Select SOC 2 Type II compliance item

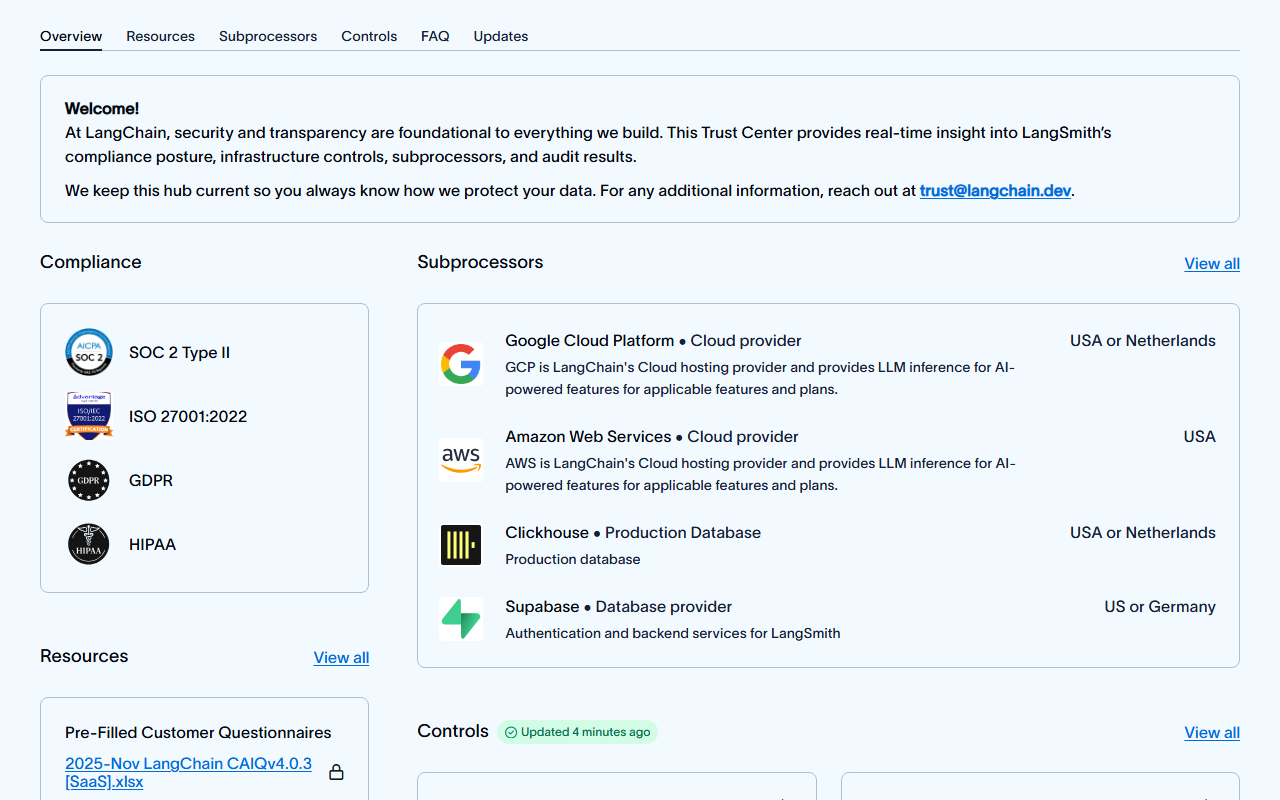coord(179,352)
